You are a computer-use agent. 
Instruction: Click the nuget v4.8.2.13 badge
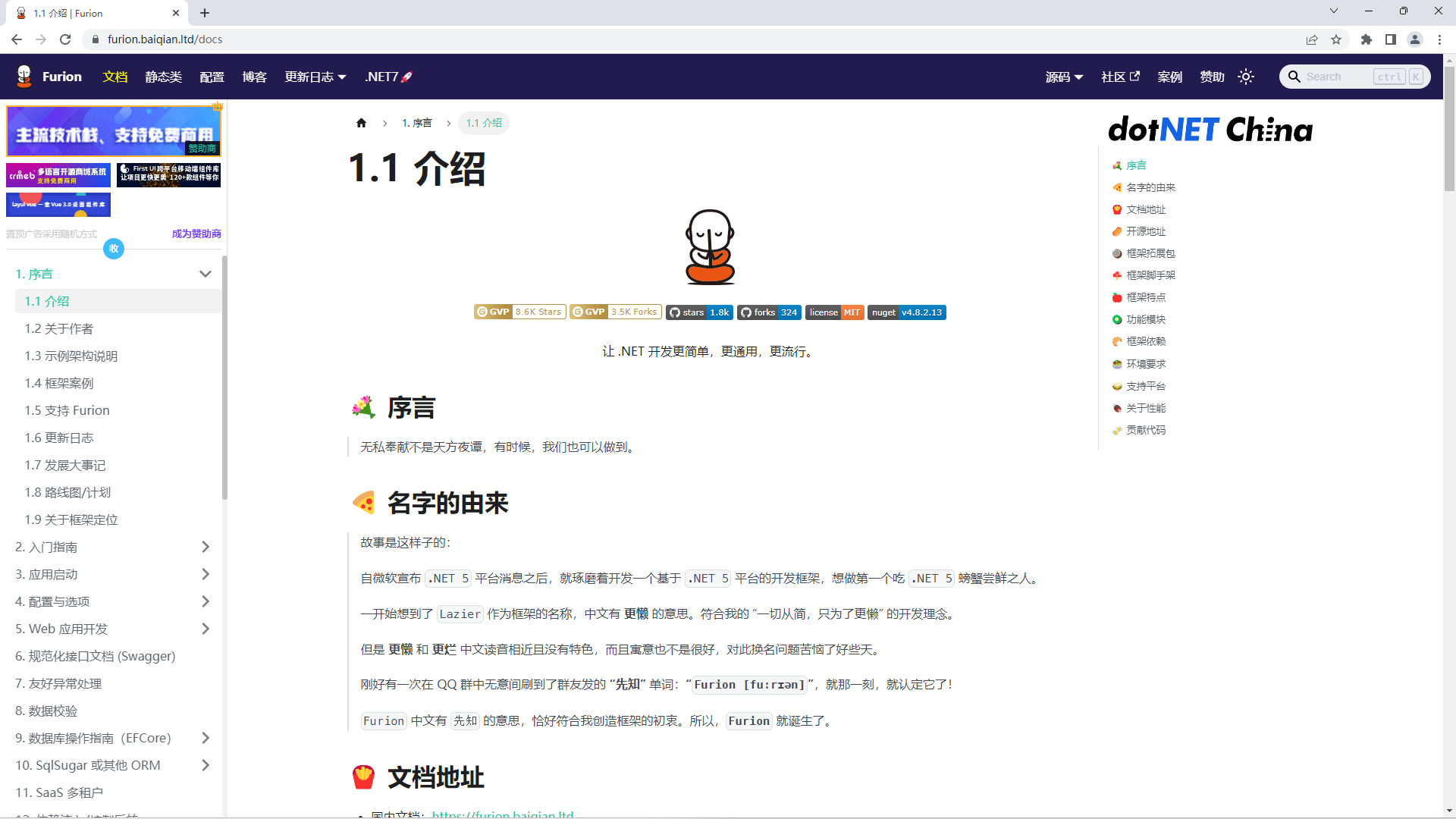coord(906,312)
